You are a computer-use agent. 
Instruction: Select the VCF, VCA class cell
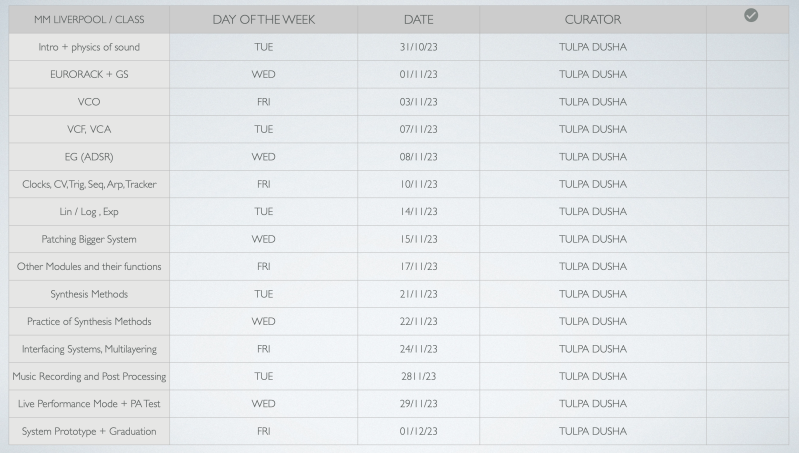tap(89, 130)
